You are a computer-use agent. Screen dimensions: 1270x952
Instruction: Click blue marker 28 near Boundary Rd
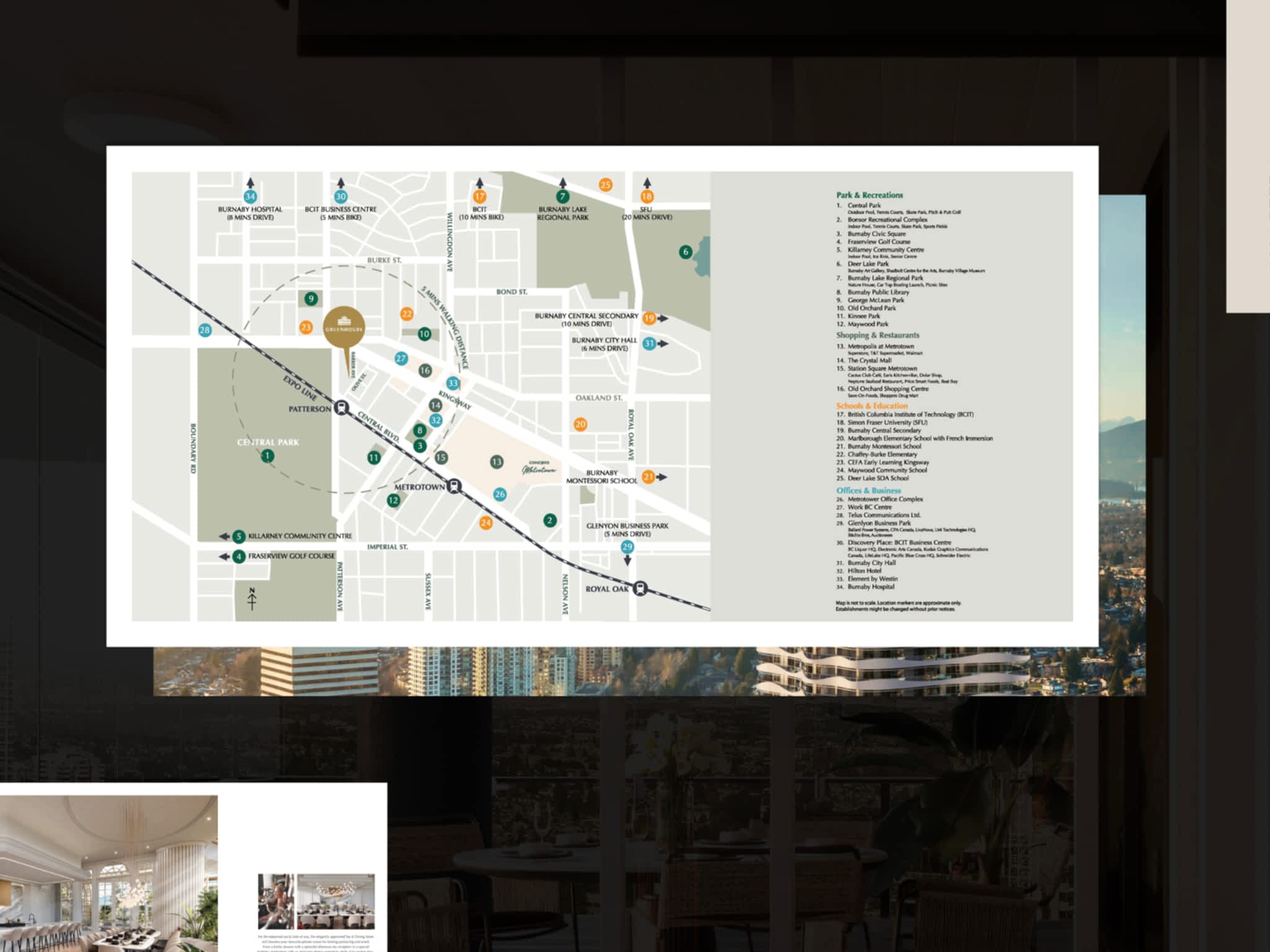205,330
